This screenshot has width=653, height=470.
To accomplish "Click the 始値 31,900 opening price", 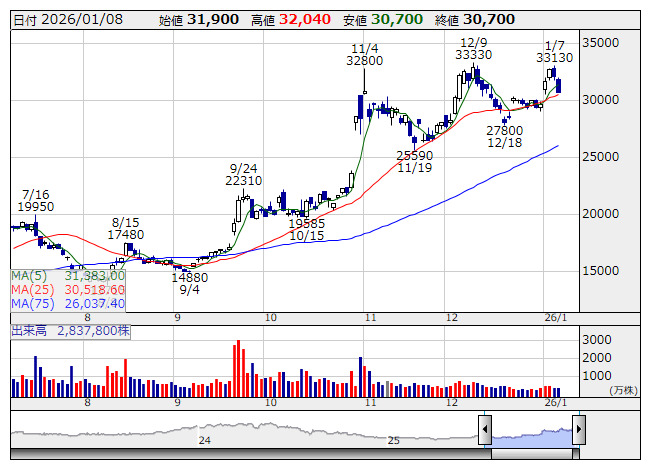I will pyautogui.click(x=199, y=20).
